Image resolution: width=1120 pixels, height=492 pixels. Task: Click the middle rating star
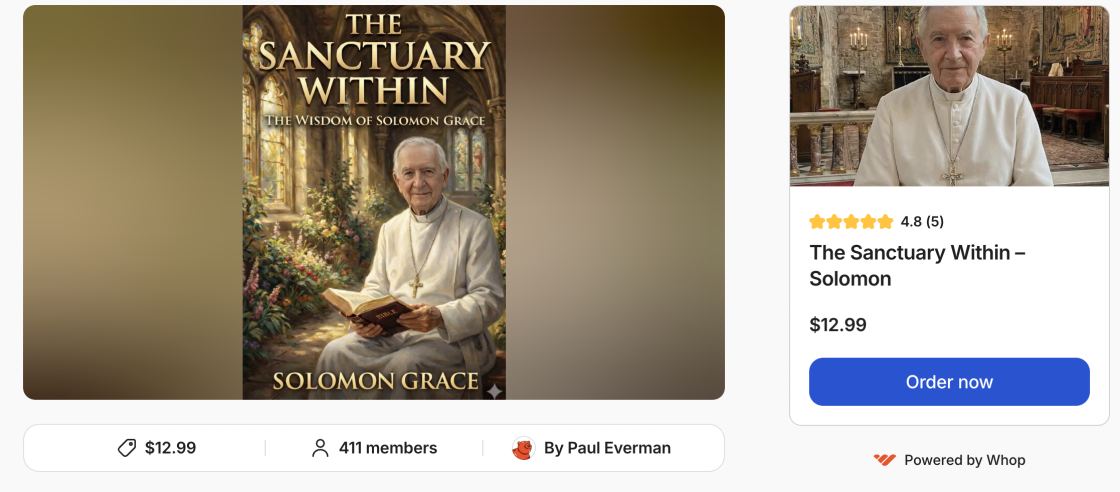coord(851,222)
